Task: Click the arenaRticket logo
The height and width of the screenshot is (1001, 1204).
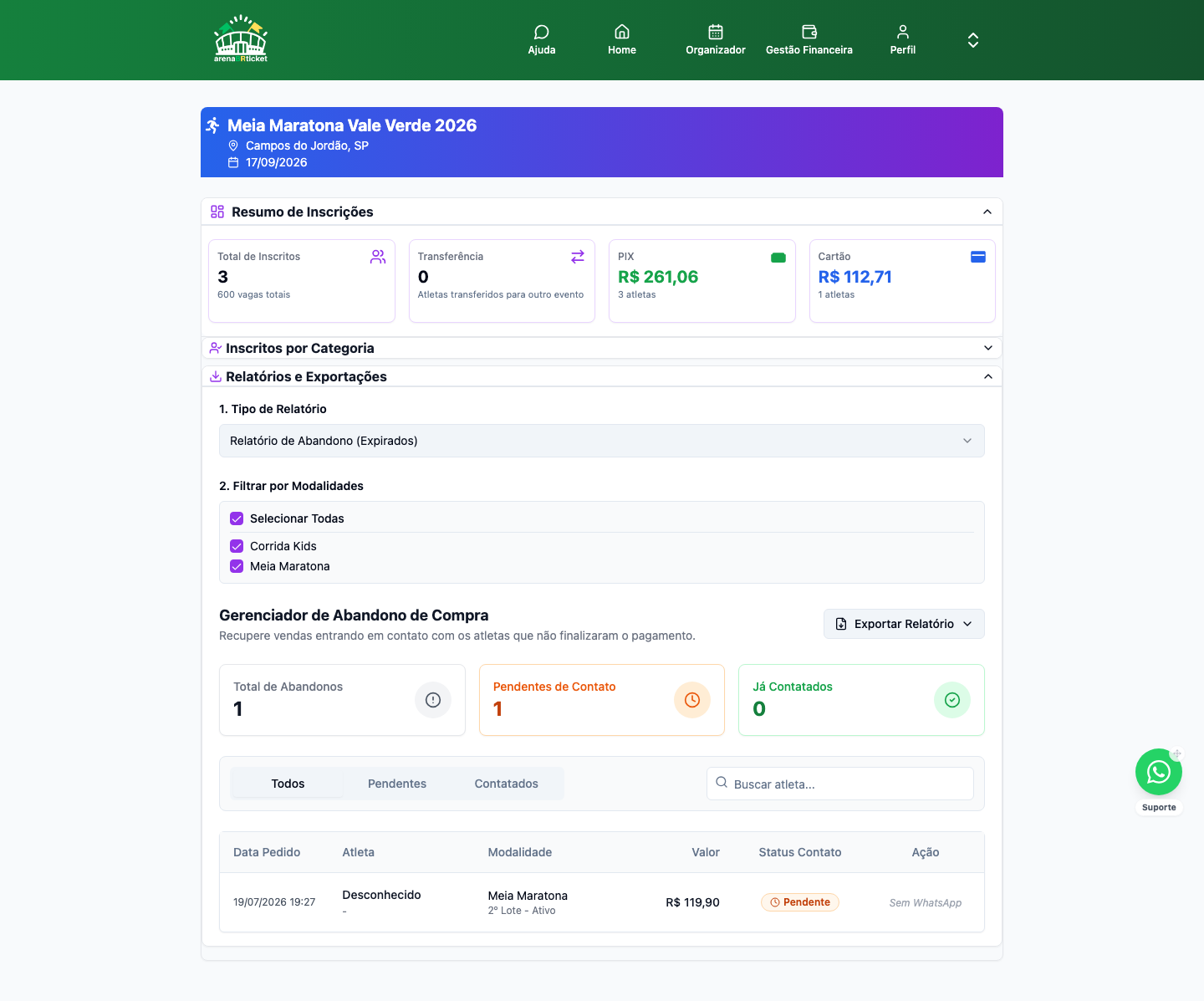Action: pyautogui.click(x=241, y=39)
